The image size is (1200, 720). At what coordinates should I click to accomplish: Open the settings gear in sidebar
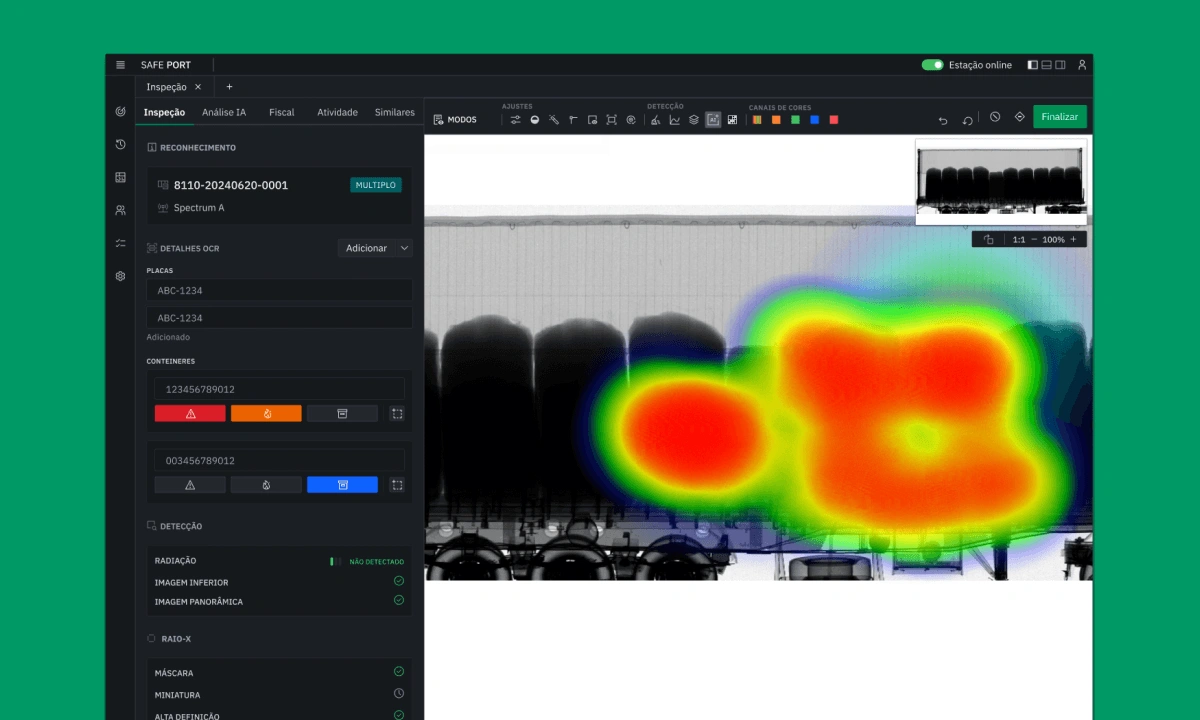point(120,276)
